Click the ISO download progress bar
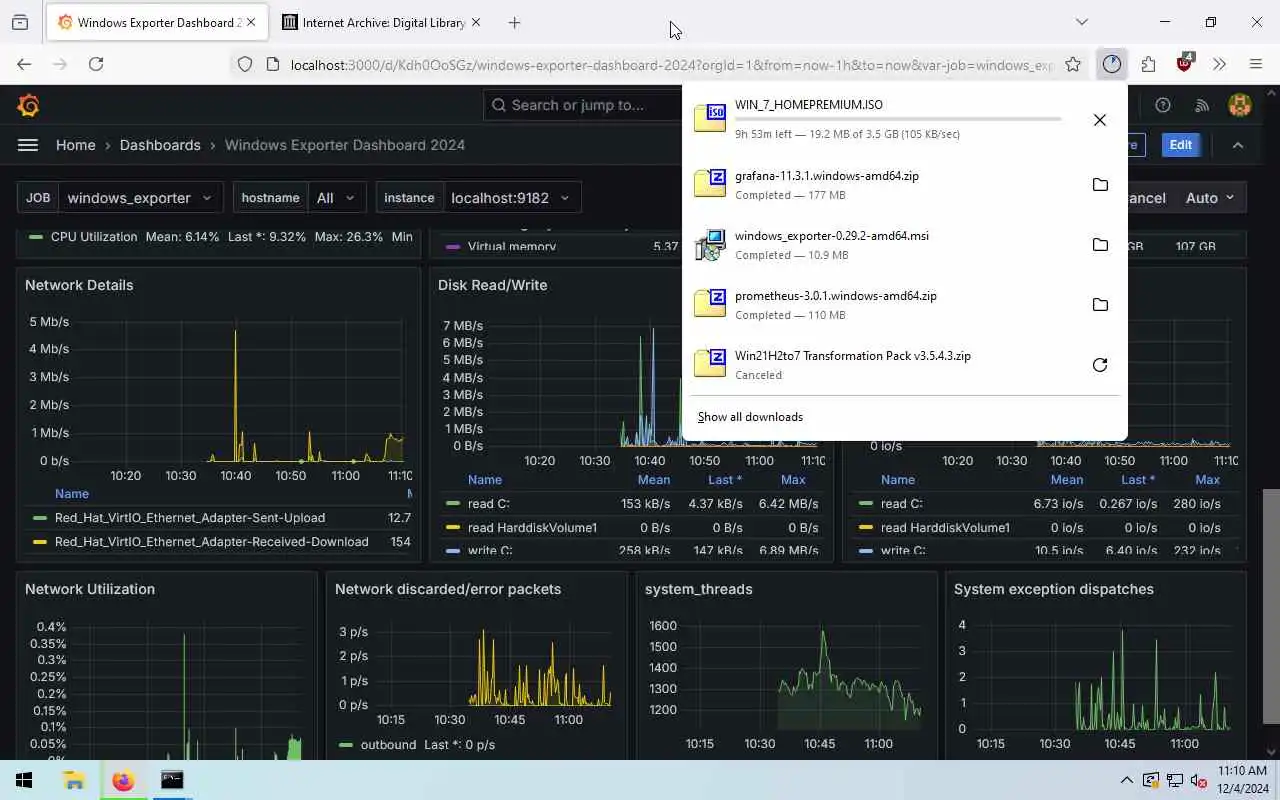The width and height of the screenshot is (1280, 800). click(898, 119)
